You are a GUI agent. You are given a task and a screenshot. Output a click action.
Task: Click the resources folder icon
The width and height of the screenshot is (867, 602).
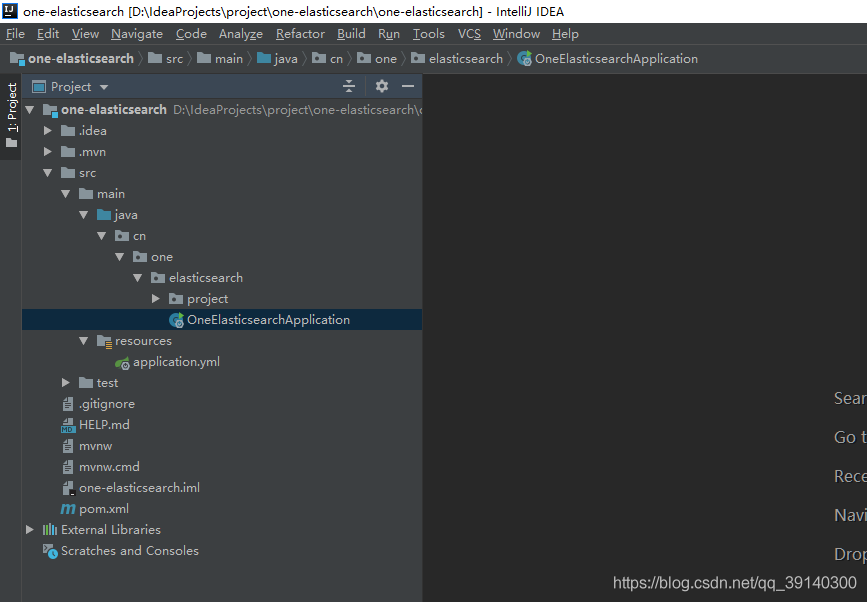tap(105, 341)
